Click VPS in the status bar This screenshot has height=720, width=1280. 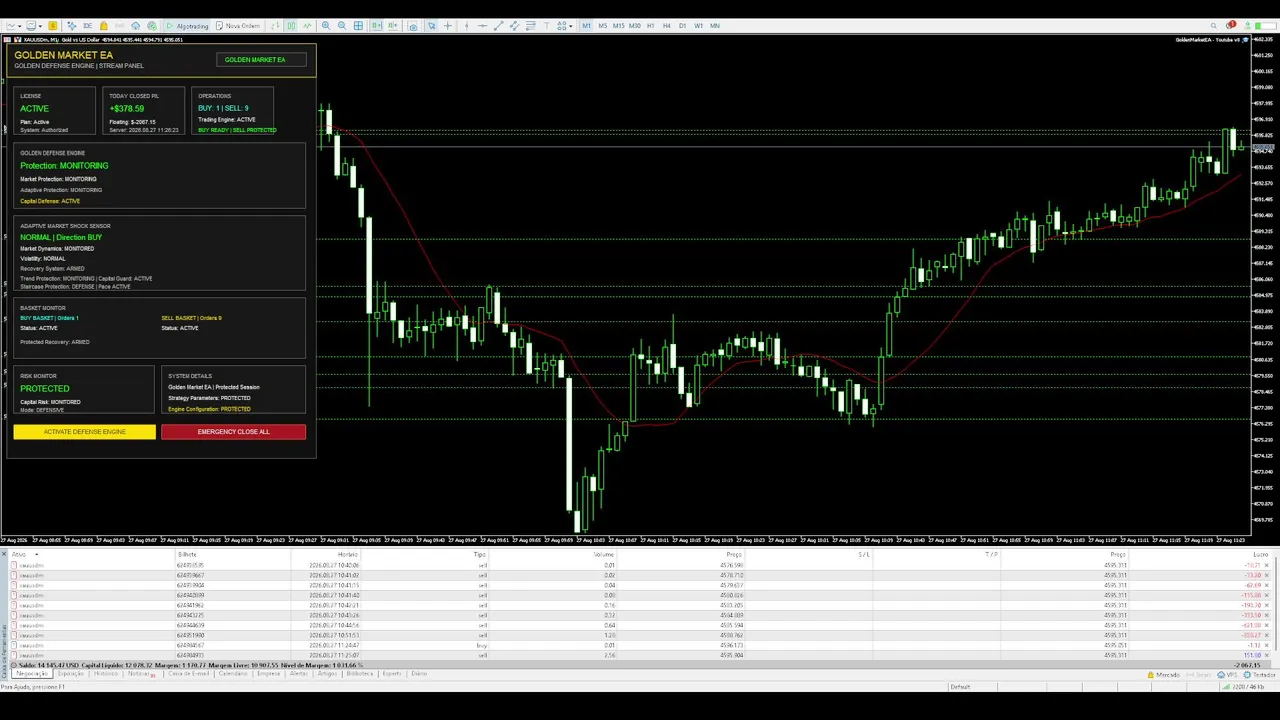coord(1228,674)
